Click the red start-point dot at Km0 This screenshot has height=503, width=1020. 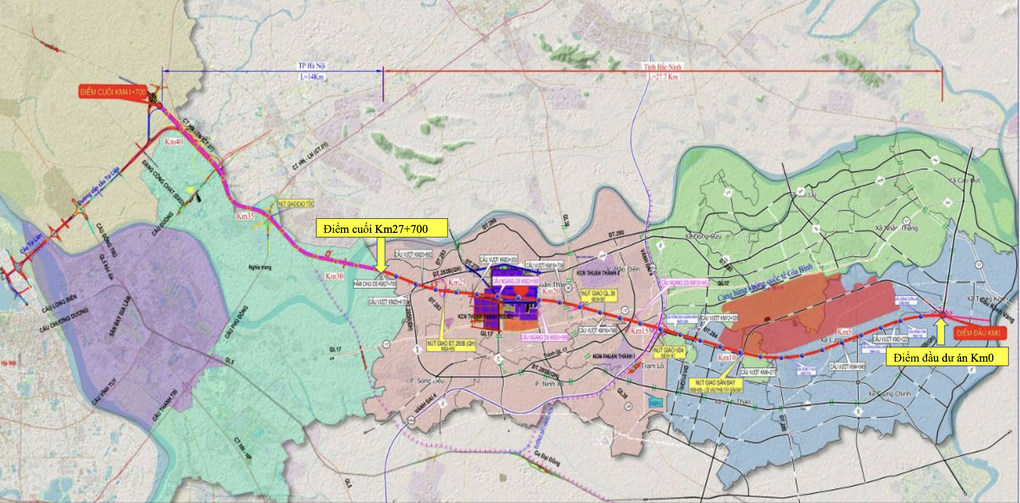point(941,316)
